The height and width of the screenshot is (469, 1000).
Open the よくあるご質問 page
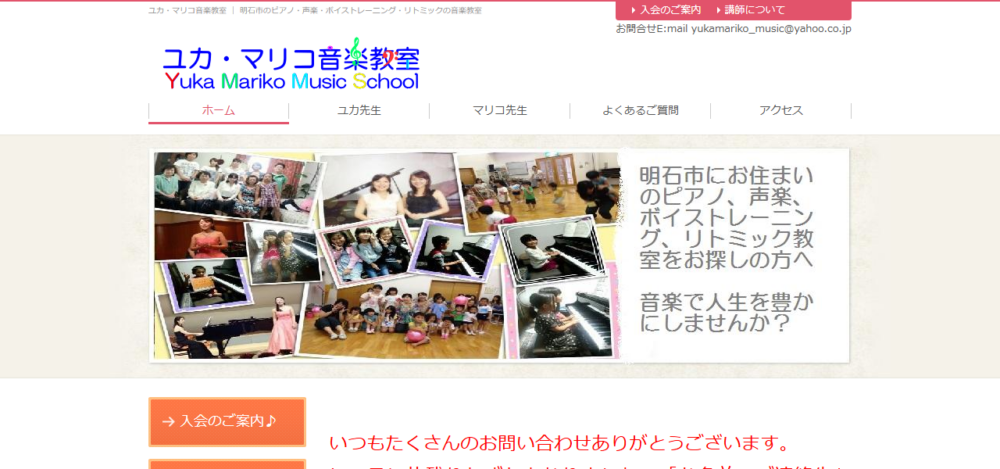point(640,110)
